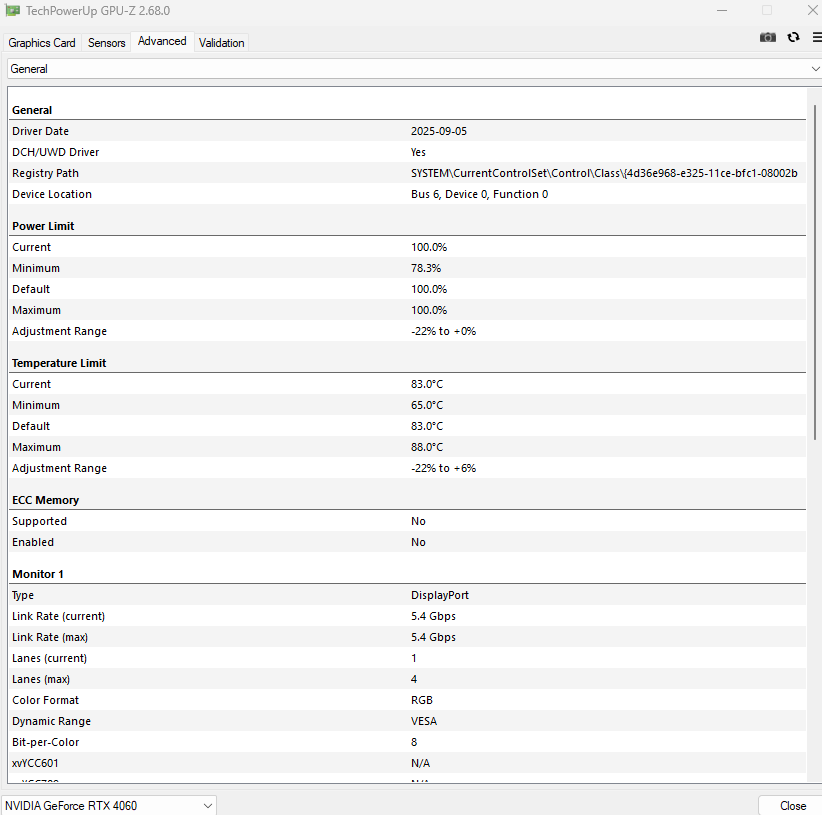The width and height of the screenshot is (822, 815).
Task: Select the Power Limit Minimum value 78.3%
Action: pyautogui.click(x=426, y=268)
